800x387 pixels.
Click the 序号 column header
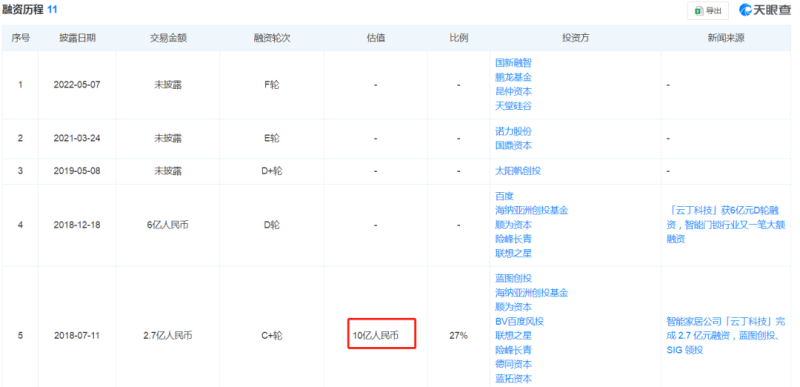click(x=20, y=38)
